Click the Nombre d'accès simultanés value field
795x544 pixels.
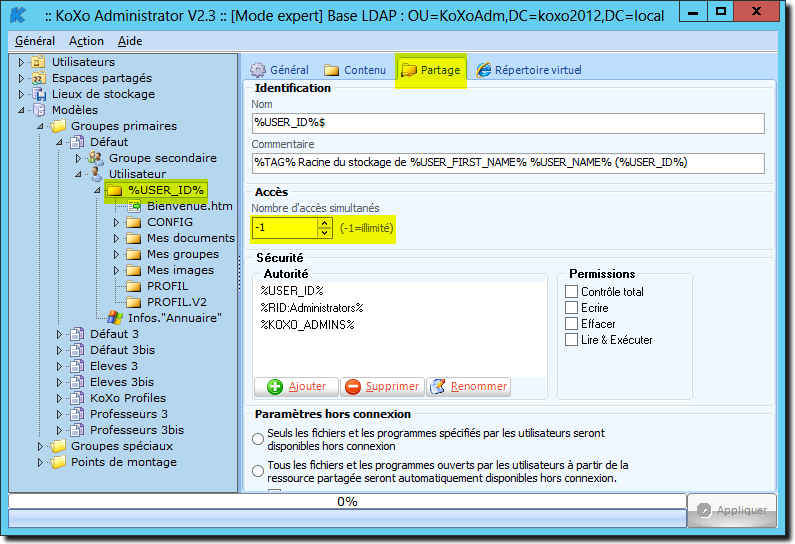tap(285, 228)
